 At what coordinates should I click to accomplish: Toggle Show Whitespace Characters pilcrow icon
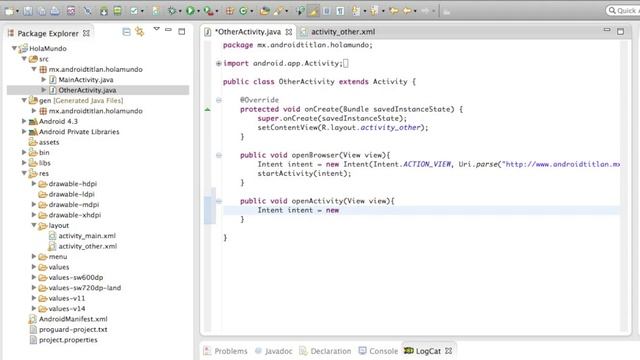tap(340, 11)
